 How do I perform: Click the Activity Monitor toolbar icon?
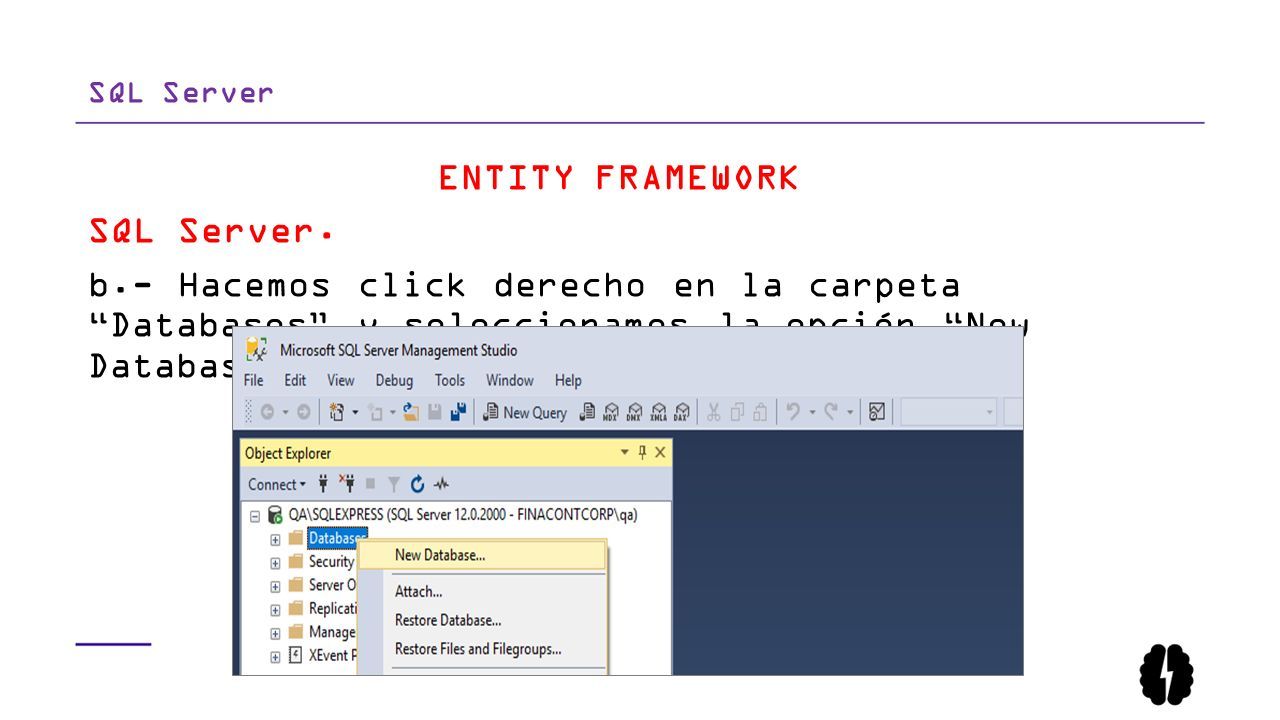click(x=877, y=412)
